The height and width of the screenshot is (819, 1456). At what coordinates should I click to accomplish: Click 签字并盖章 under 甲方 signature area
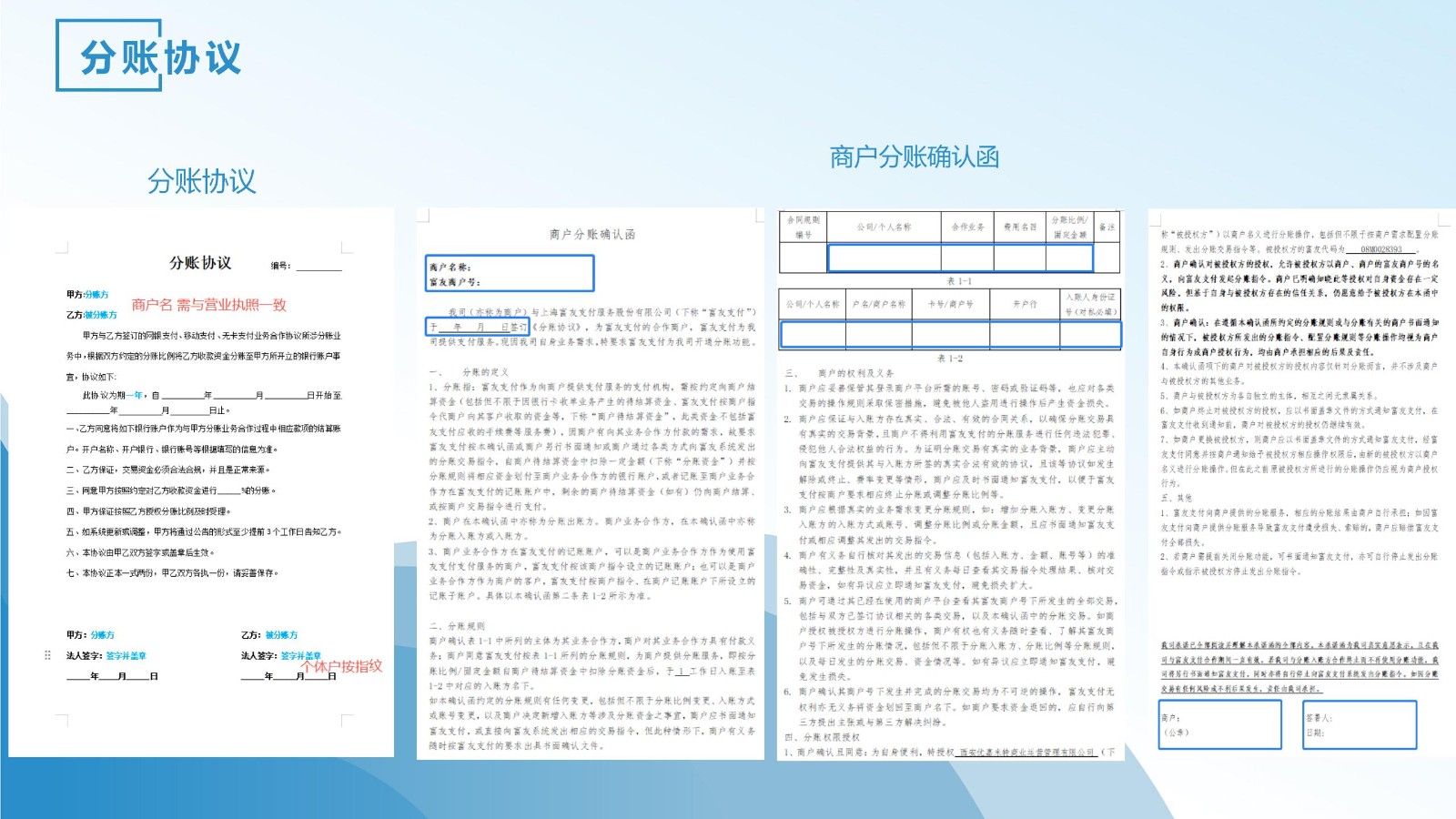(126, 656)
